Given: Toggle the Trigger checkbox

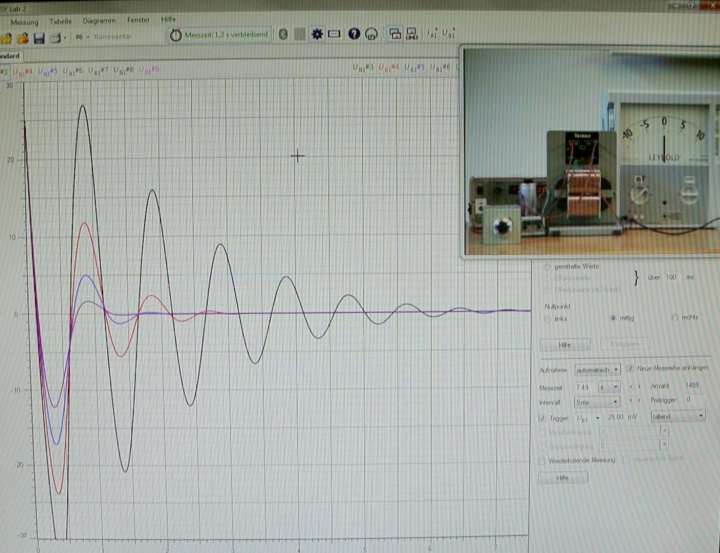Looking at the screenshot, I should coord(542,418).
